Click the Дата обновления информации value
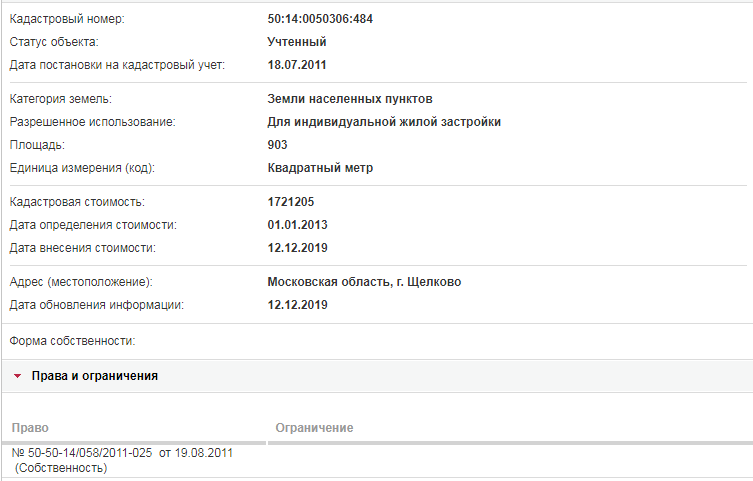The height and width of the screenshot is (481, 753). tap(297, 305)
